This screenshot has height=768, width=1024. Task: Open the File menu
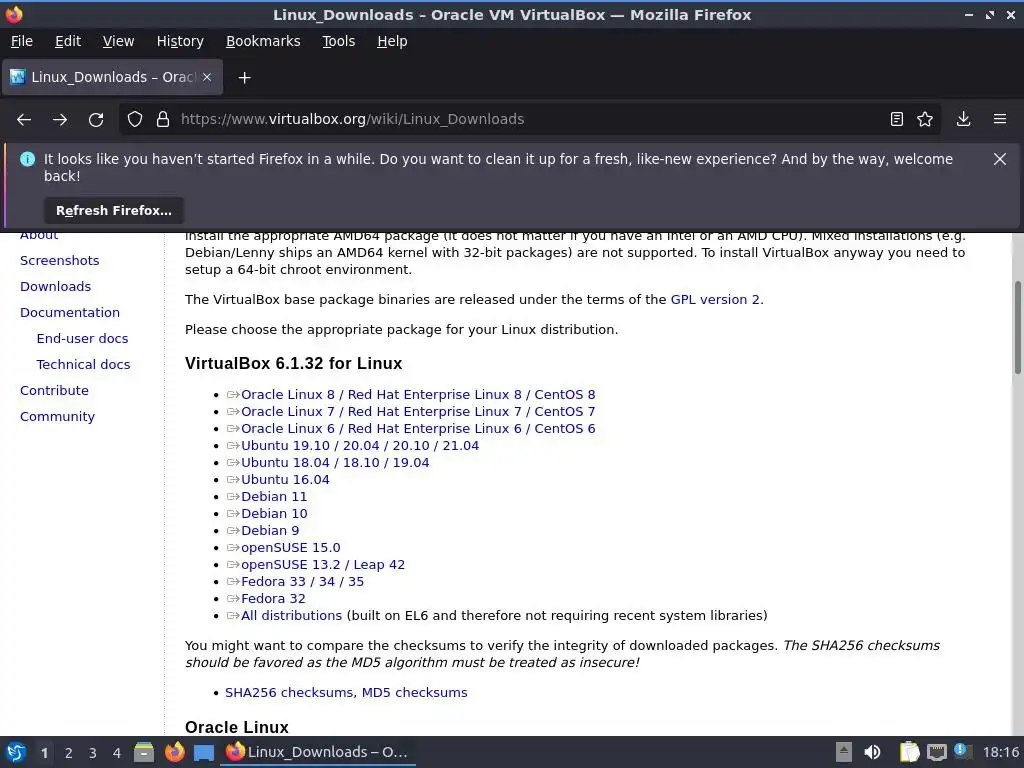tap(22, 41)
